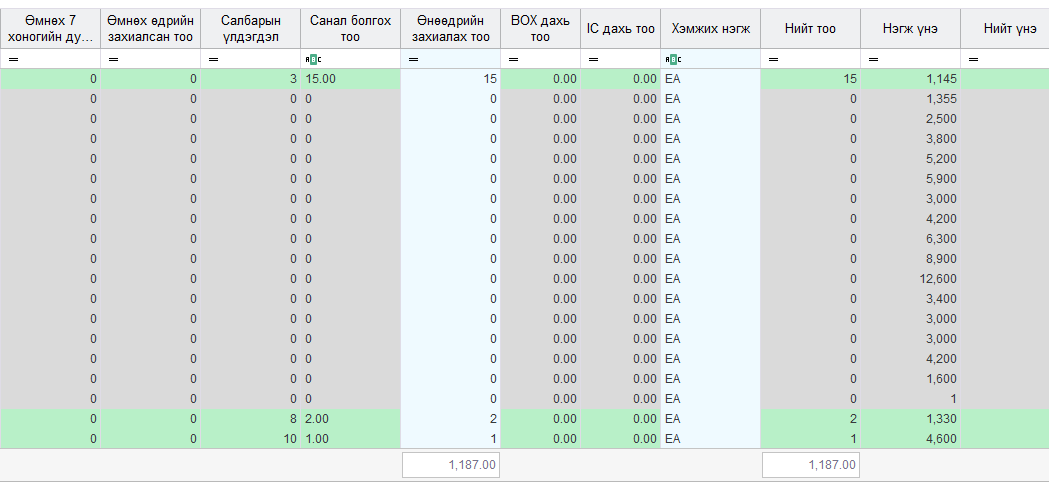Click the Салбарын үлдэгдэл column header

click(250, 29)
